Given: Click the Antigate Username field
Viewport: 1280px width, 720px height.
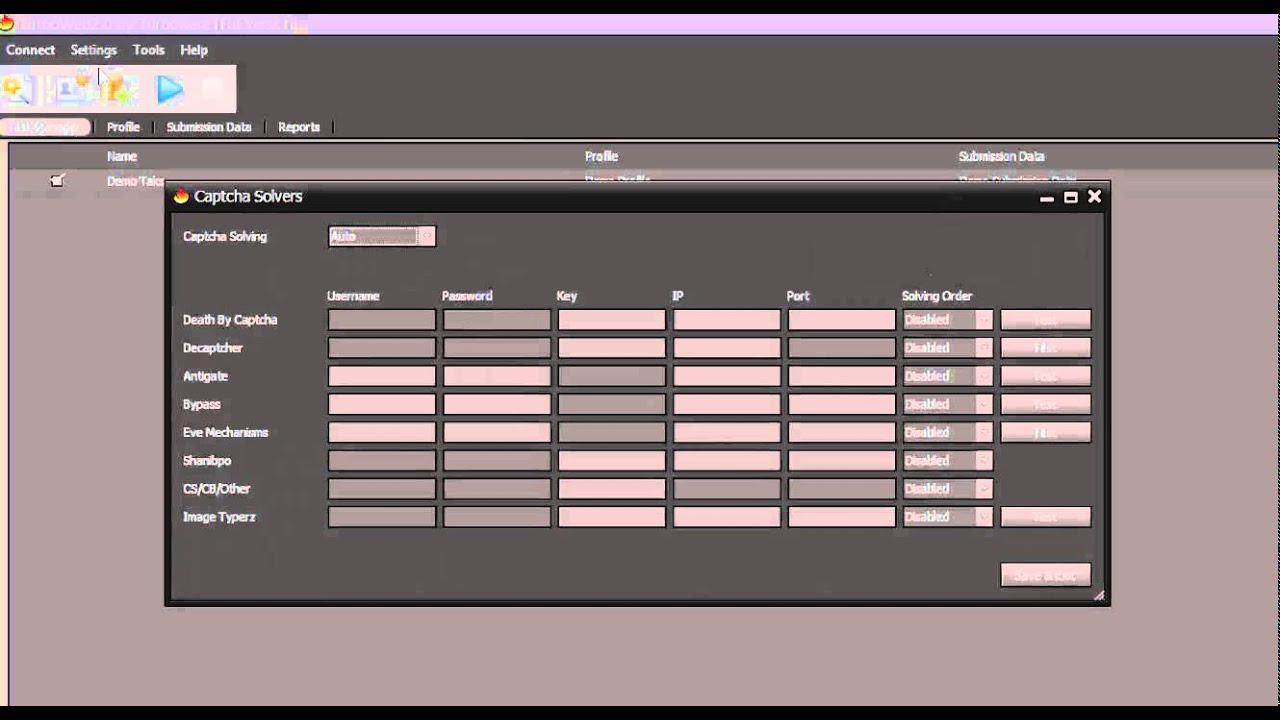Looking at the screenshot, I should 382,376.
